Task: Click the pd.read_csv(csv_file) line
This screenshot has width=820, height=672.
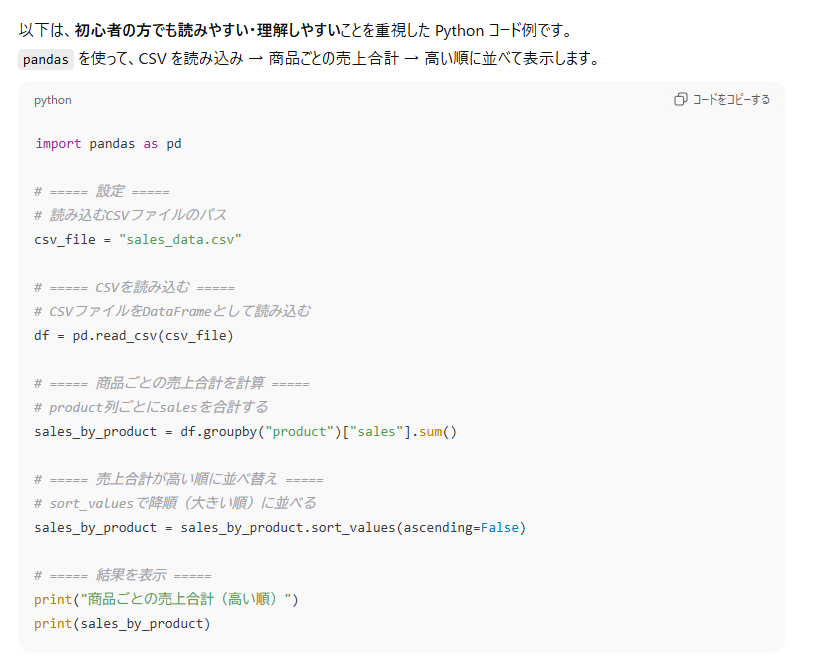Action: click(133, 335)
